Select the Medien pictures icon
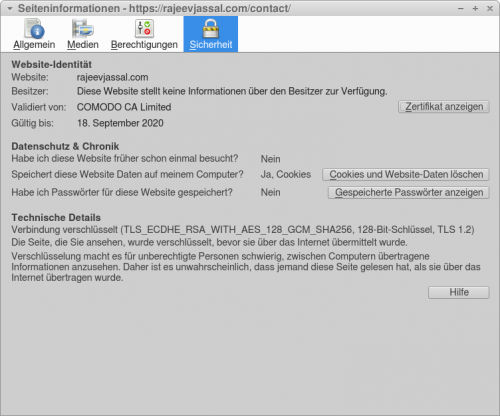500x416 pixels. click(83, 28)
